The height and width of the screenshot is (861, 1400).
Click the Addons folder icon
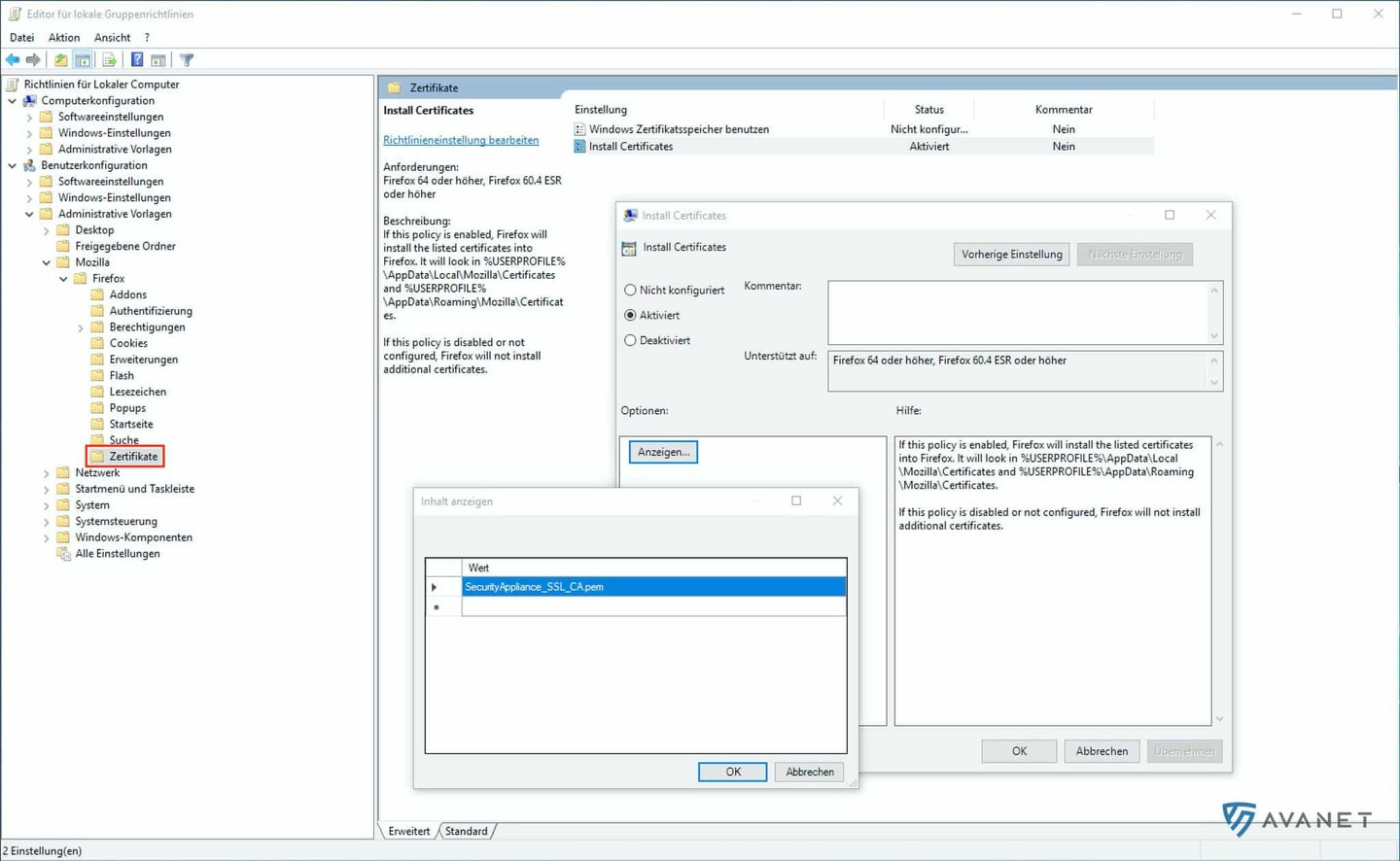[97, 294]
